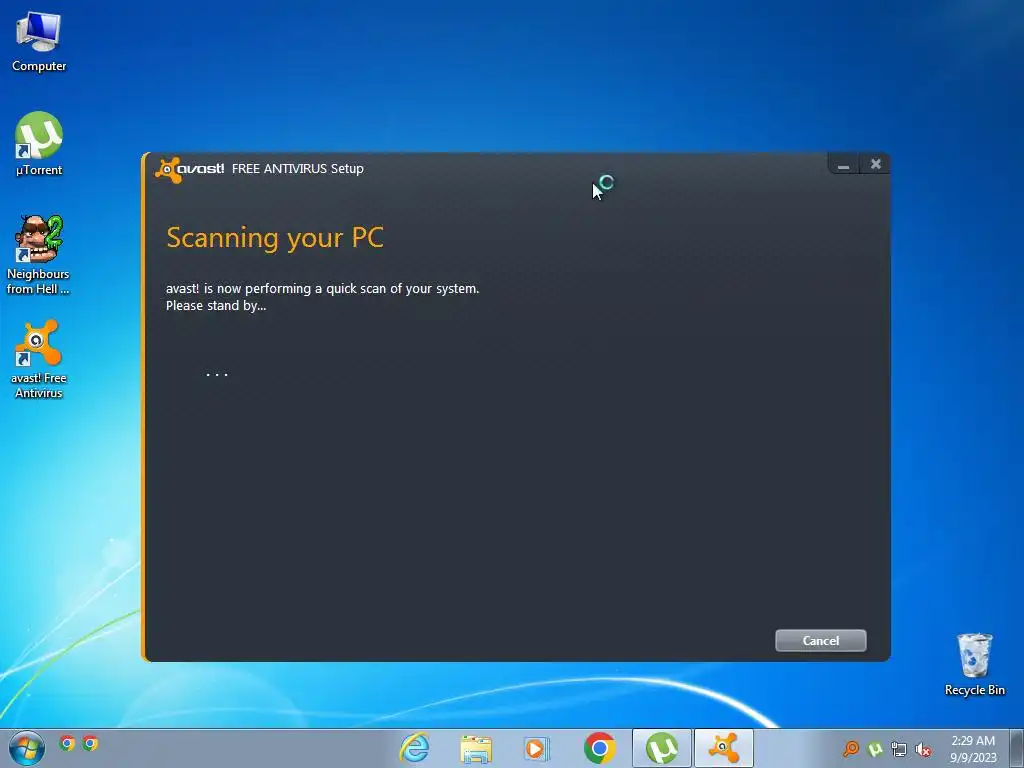Click the second Chrome quick-launch icon

click(91, 743)
